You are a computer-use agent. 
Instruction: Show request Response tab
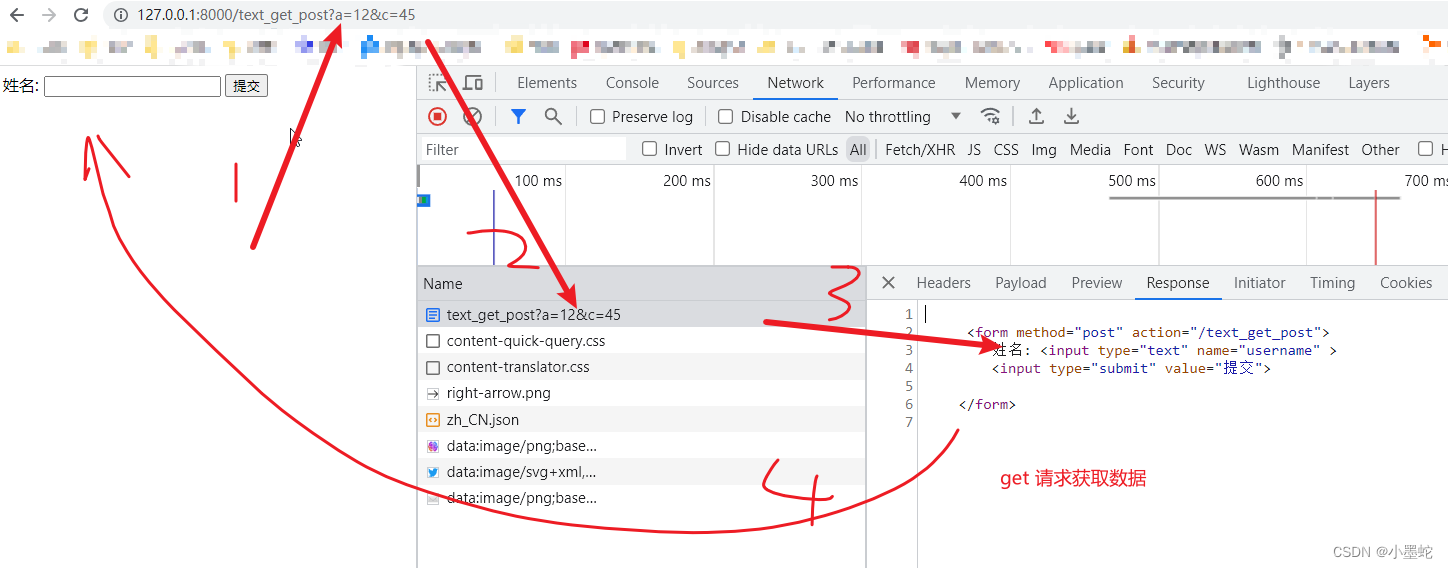(1178, 283)
